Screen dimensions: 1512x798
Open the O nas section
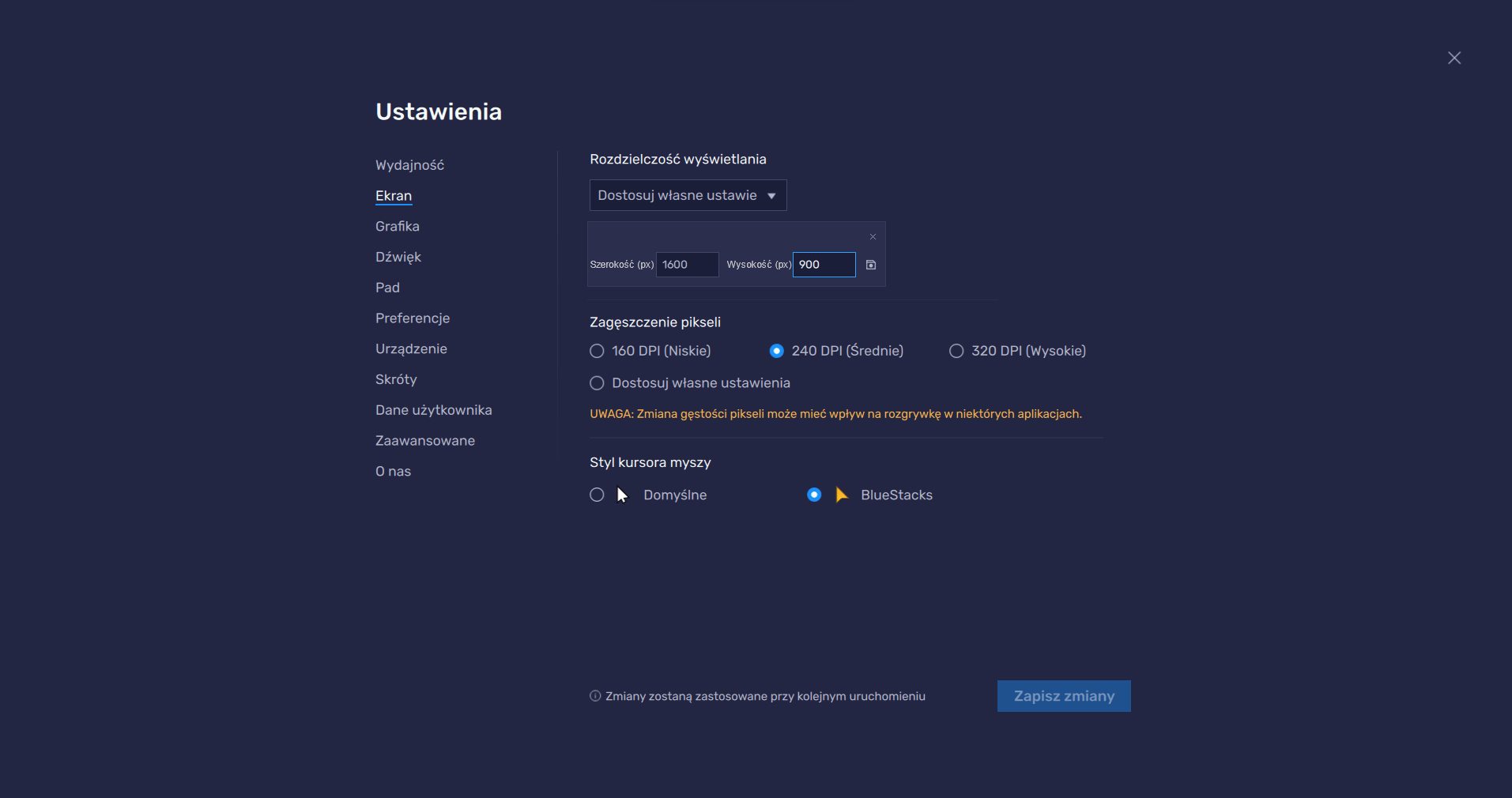pyautogui.click(x=393, y=472)
